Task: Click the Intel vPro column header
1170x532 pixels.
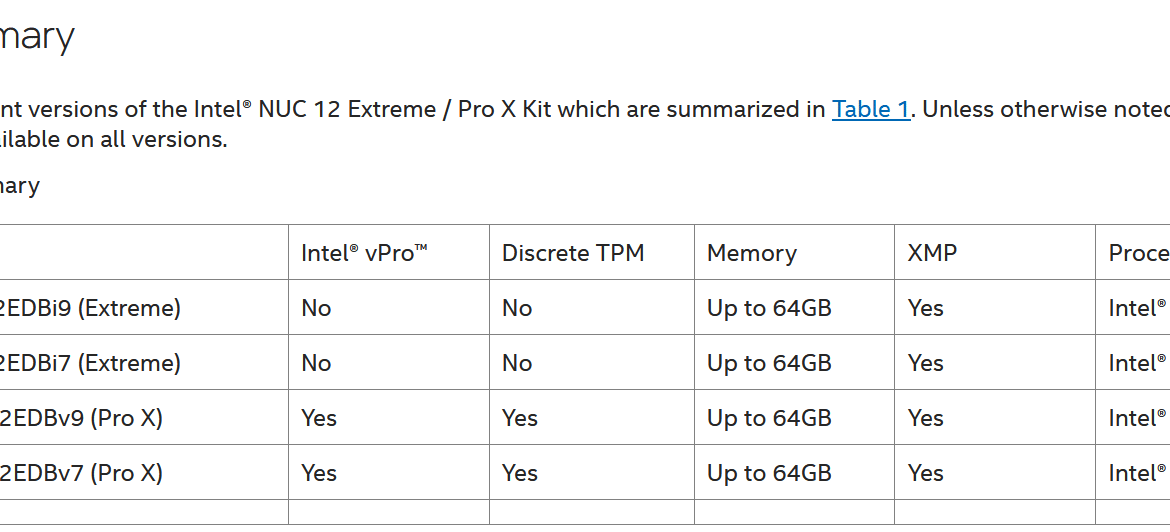Action: point(364,253)
